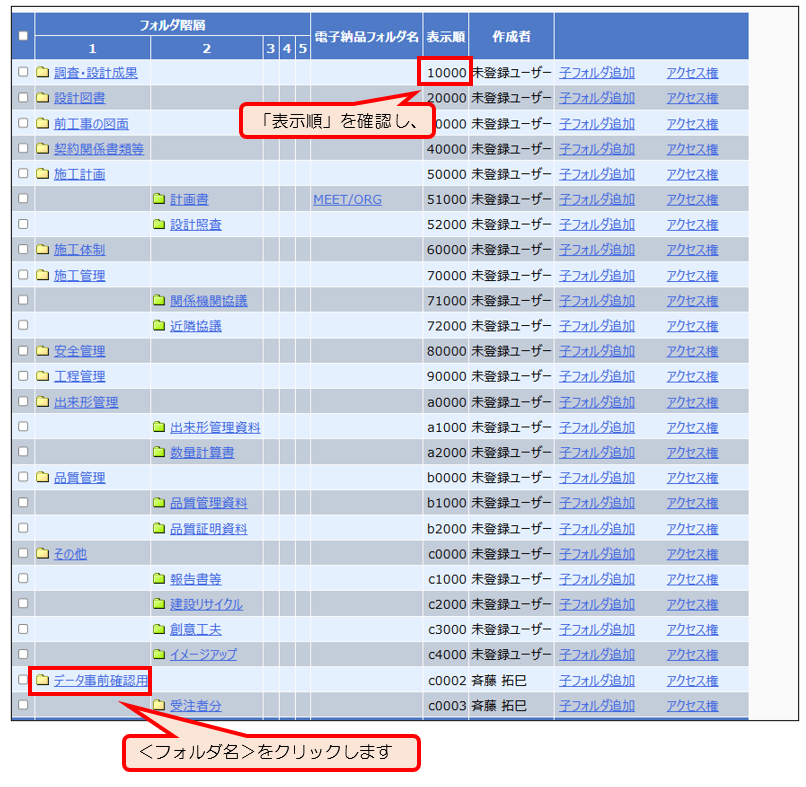Click green folder icon beside 受注者分

[158, 705]
